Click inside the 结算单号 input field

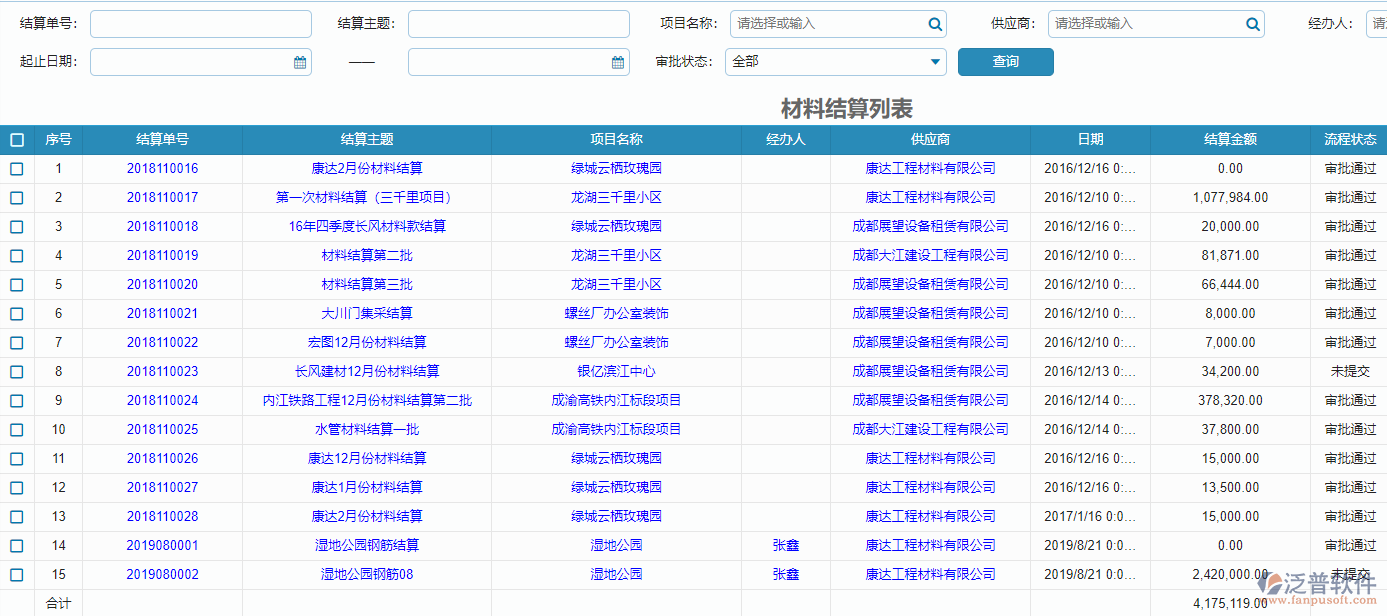(x=200, y=23)
